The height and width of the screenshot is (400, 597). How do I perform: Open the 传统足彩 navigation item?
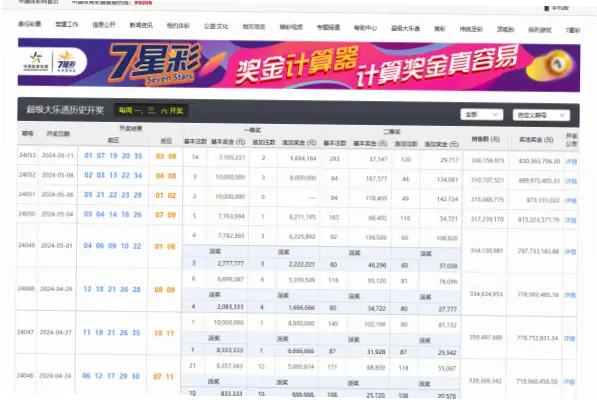click(x=471, y=29)
